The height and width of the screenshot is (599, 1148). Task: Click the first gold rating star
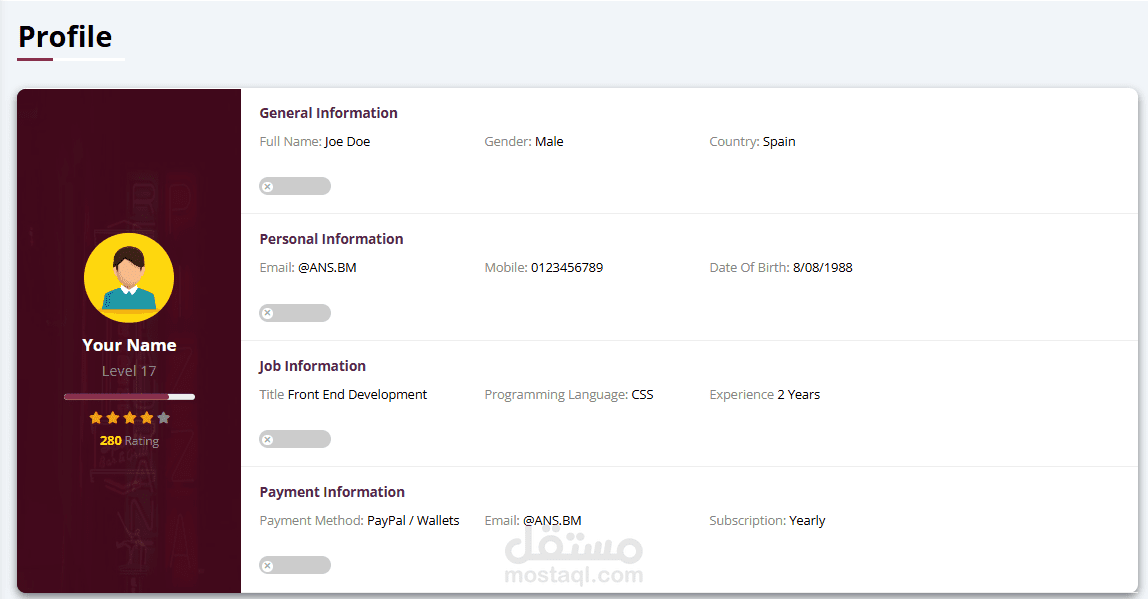(96, 418)
